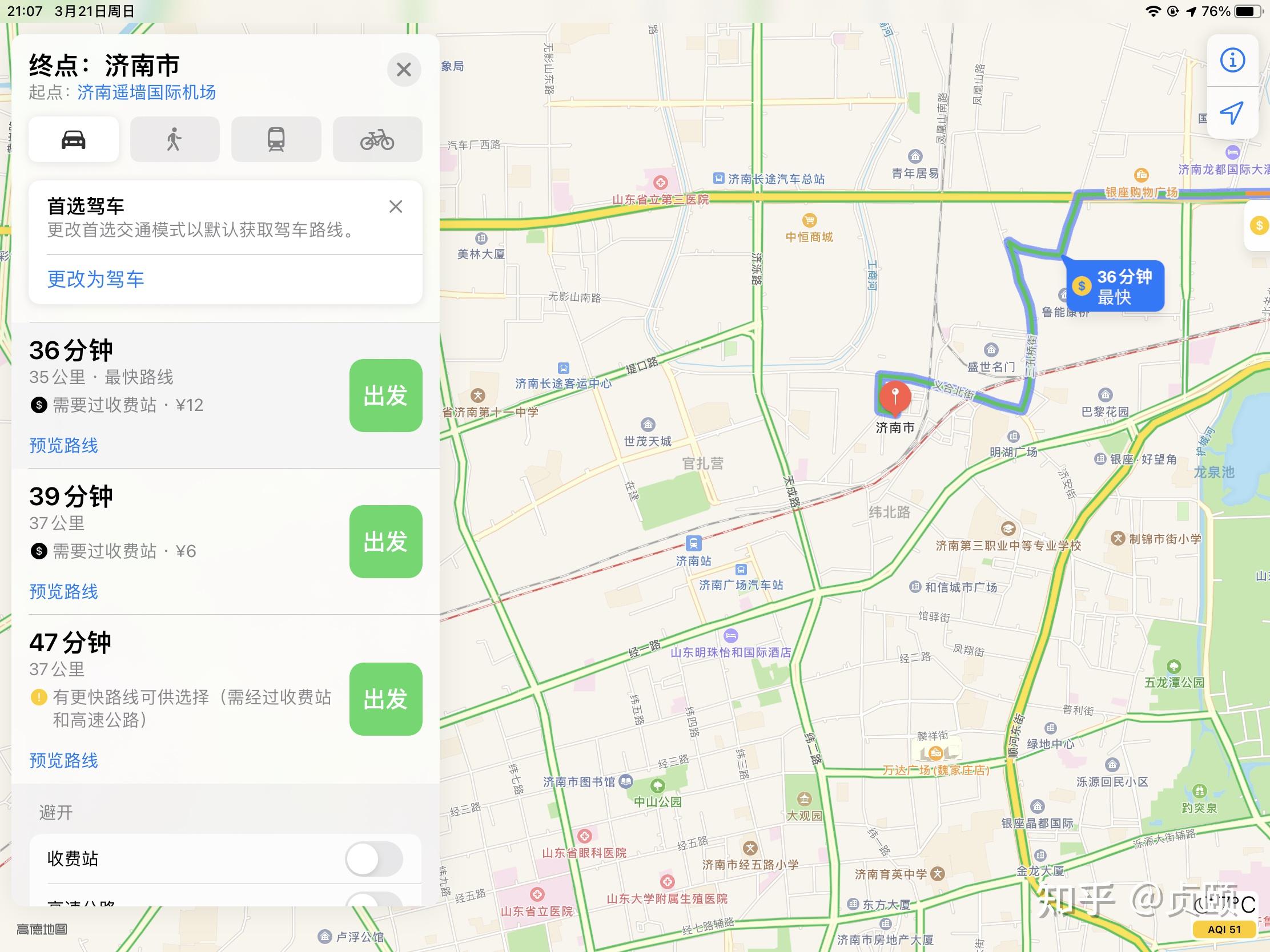
Task: Tap the toll cost text ¥12
Action: coord(190,405)
